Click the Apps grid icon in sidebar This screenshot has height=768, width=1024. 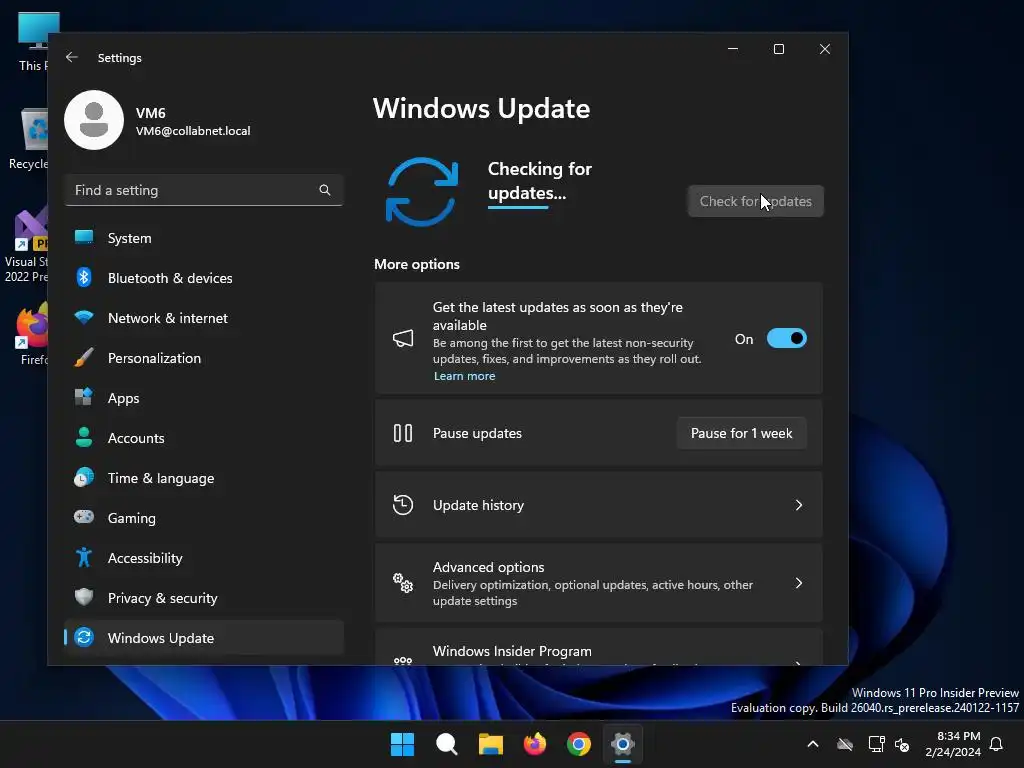pos(84,397)
